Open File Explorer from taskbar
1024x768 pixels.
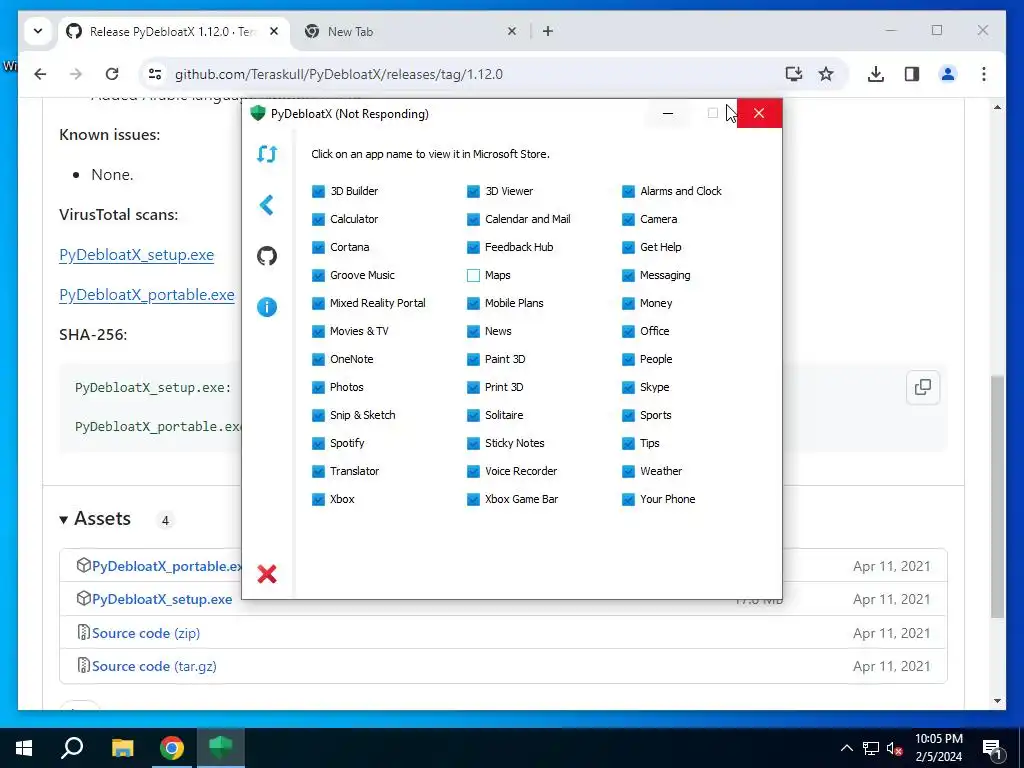coord(122,748)
